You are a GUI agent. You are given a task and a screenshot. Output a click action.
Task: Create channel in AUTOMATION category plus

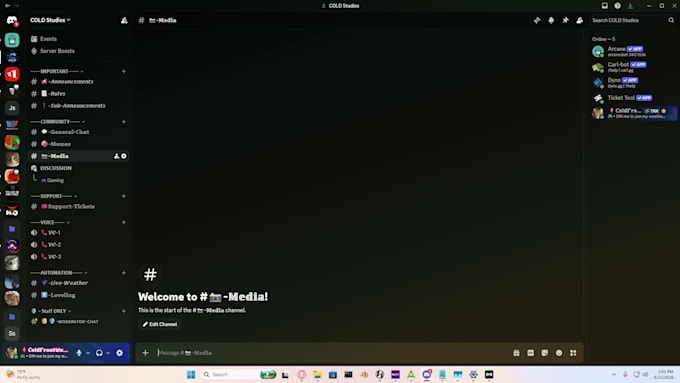(124, 273)
